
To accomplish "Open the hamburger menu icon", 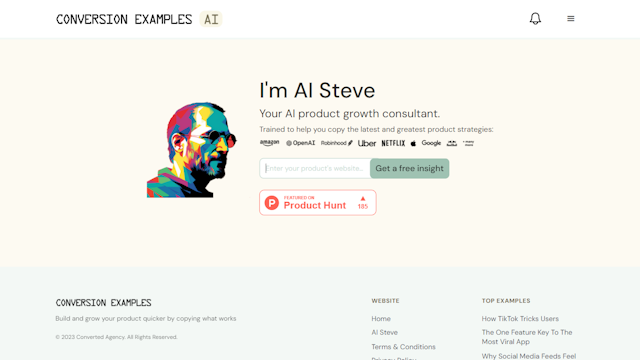I will (x=571, y=19).
